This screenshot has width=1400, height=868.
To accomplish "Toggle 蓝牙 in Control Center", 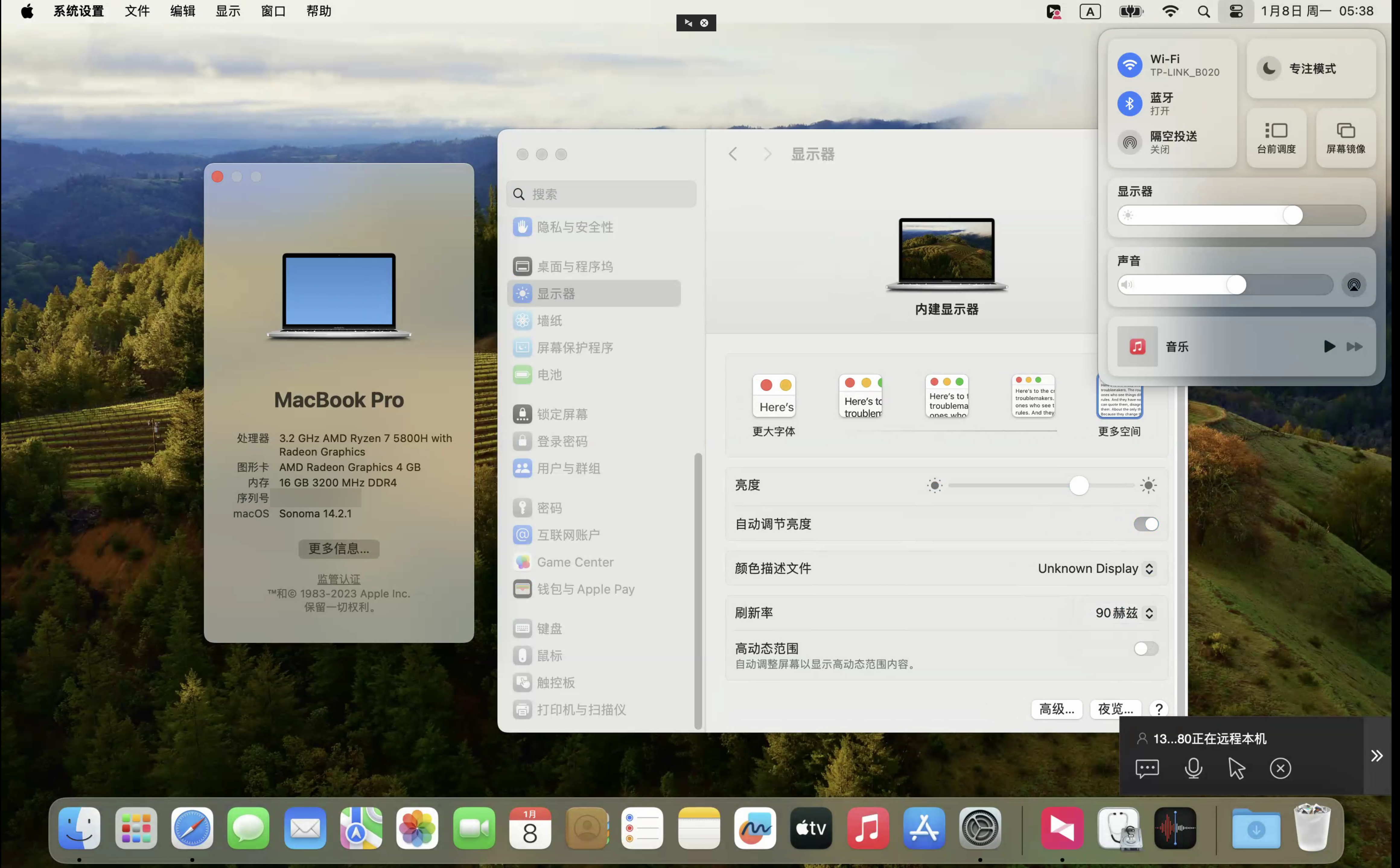I will [x=1130, y=103].
